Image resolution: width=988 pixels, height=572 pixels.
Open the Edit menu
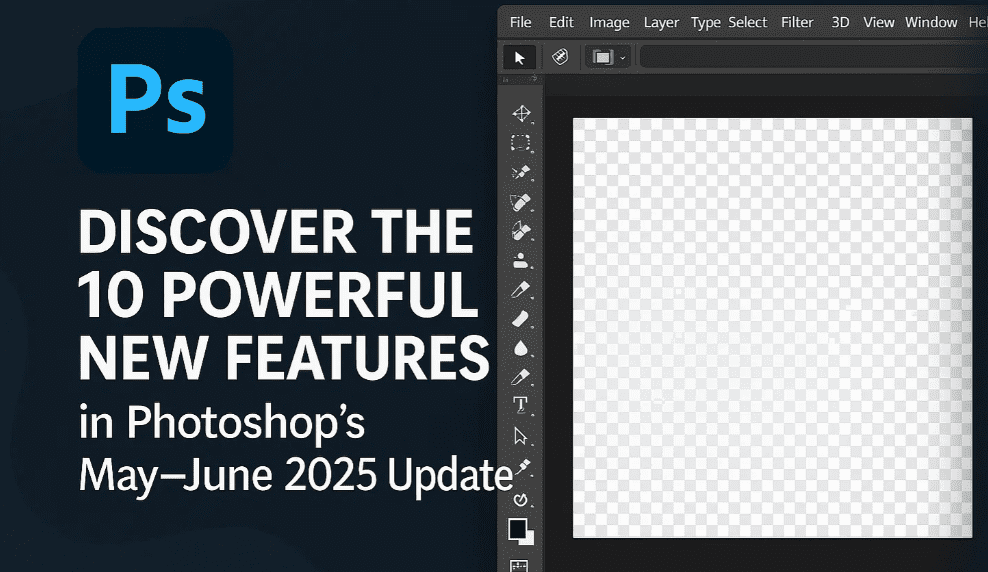tap(561, 23)
